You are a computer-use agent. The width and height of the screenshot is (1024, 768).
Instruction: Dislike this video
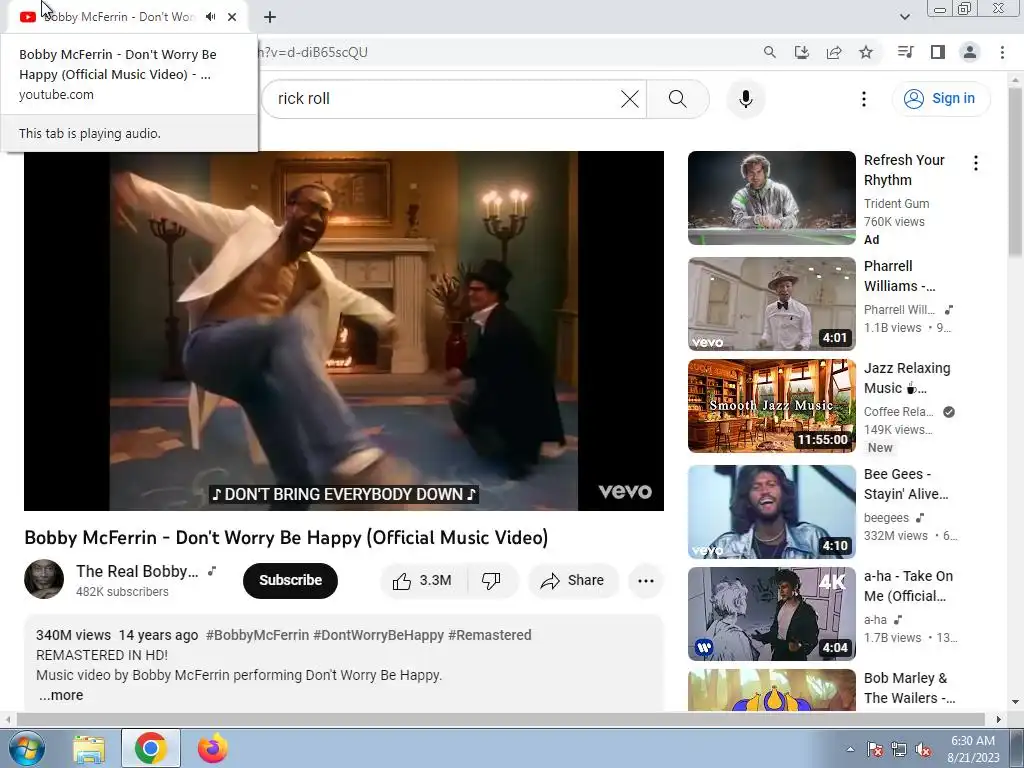click(x=491, y=581)
